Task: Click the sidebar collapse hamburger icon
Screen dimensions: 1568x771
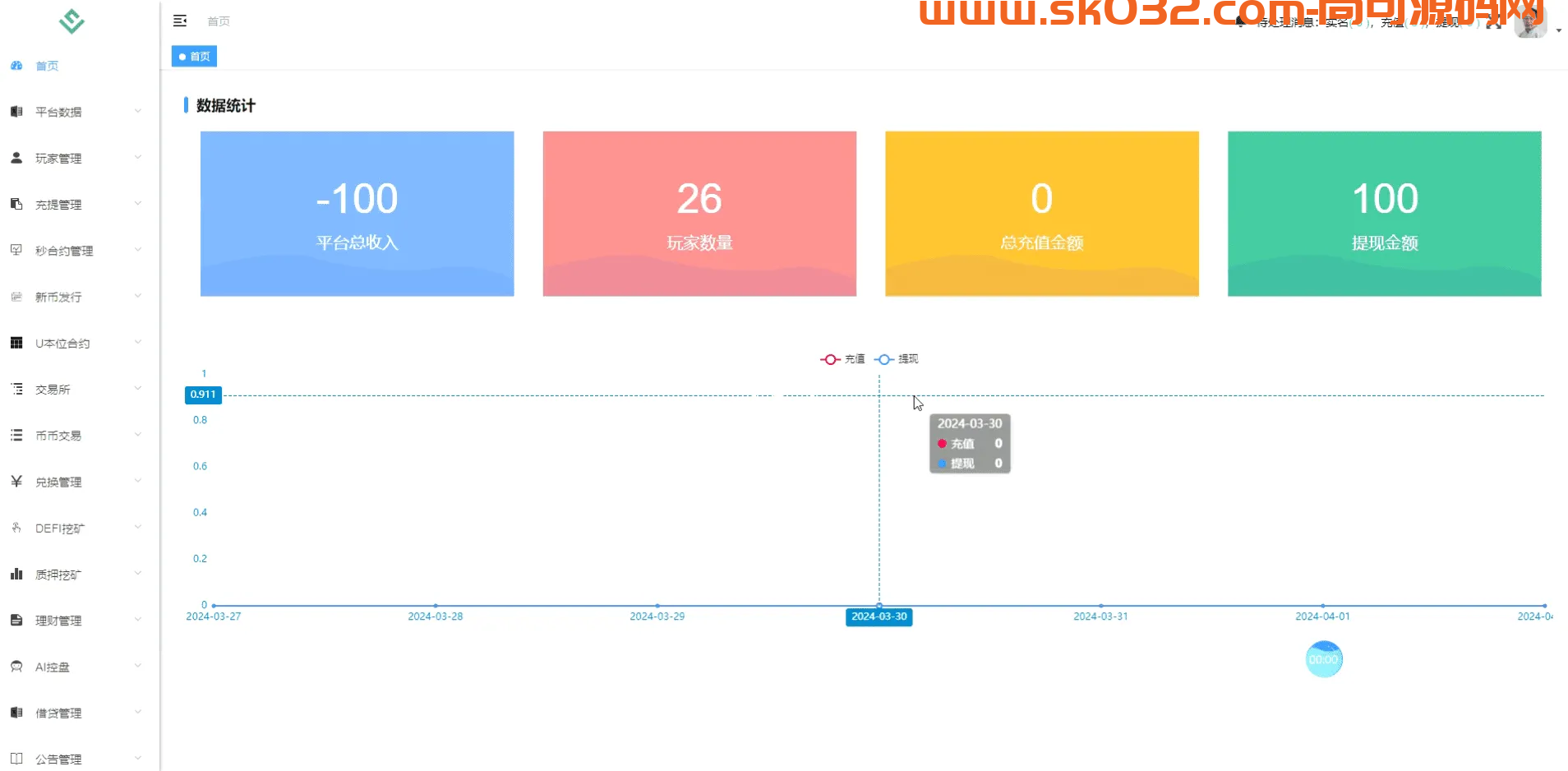Action: [x=180, y=21]
